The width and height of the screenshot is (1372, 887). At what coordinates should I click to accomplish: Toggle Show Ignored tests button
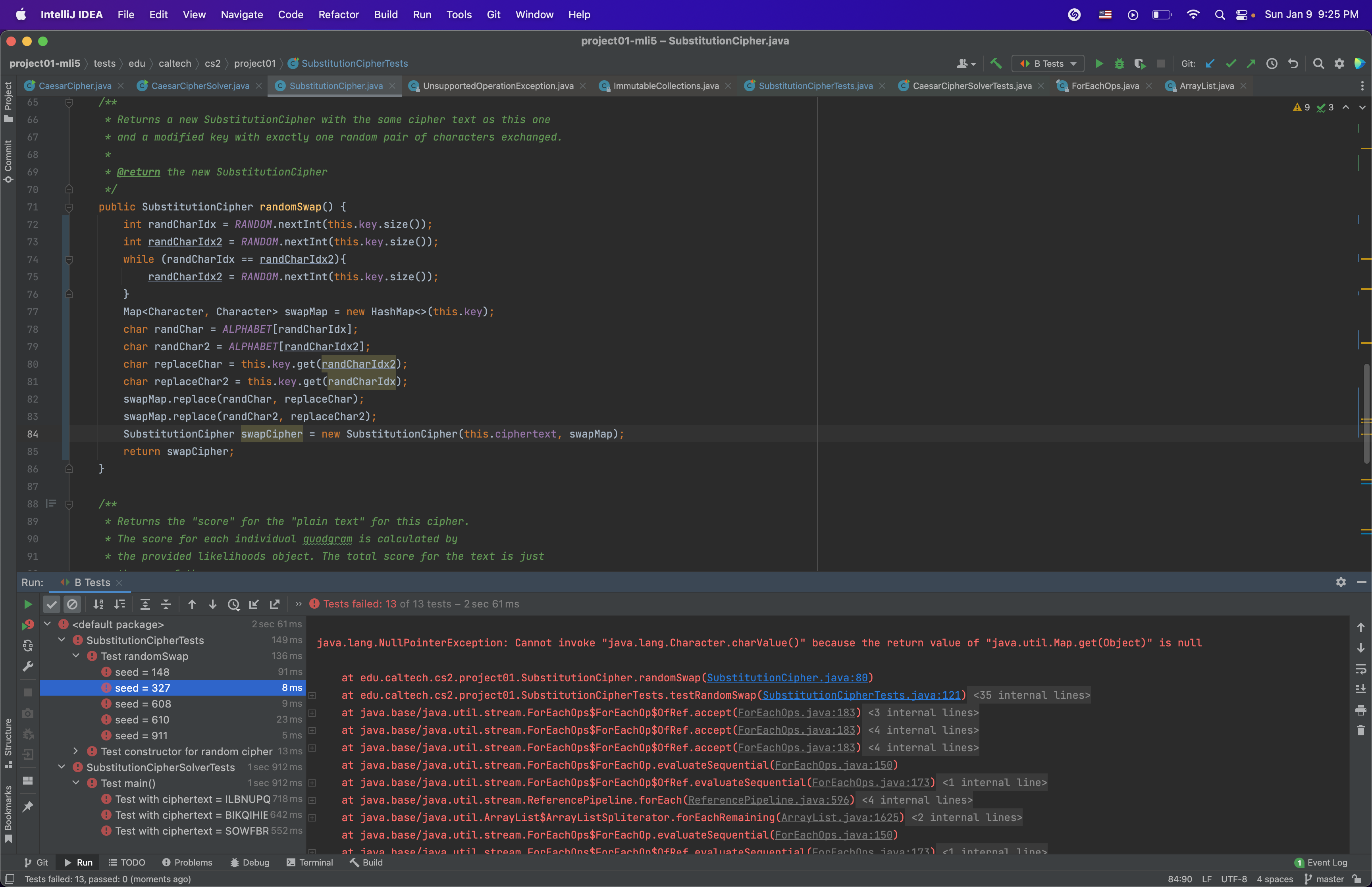(72, 604)
